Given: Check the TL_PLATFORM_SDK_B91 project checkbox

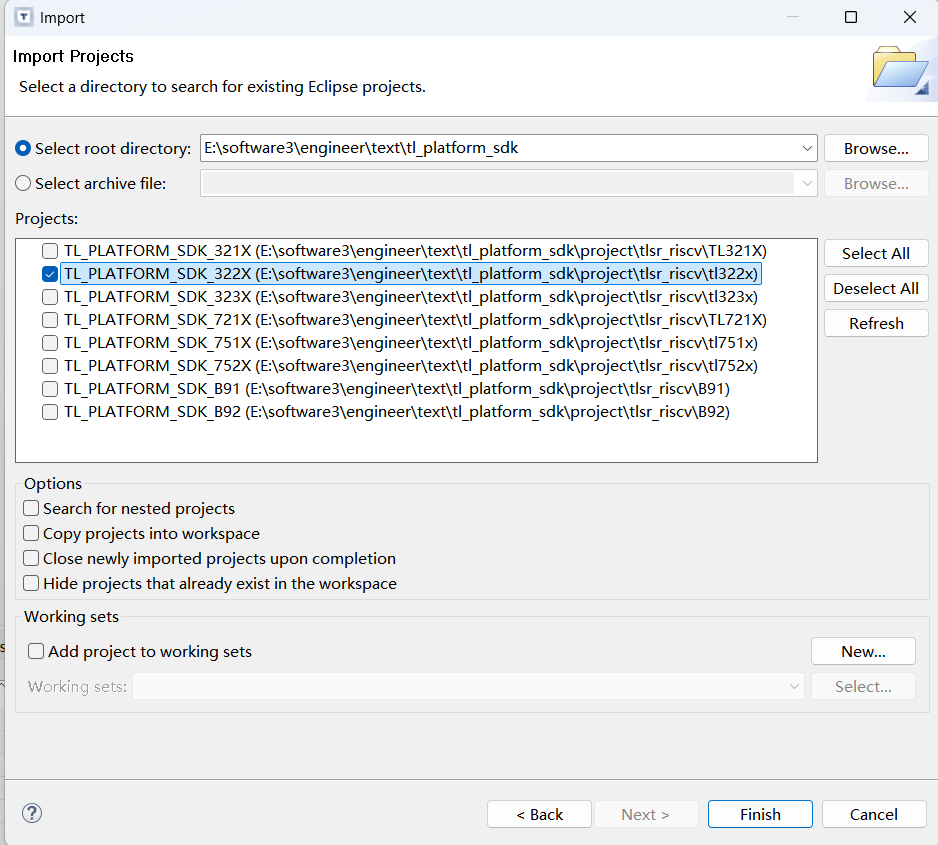Looking at the screenshot, I should (50, 389).
